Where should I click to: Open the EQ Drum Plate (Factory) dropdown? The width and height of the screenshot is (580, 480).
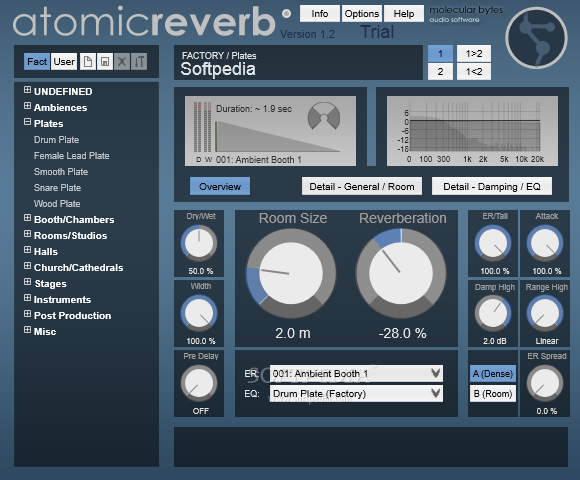(x=356, y=393)
